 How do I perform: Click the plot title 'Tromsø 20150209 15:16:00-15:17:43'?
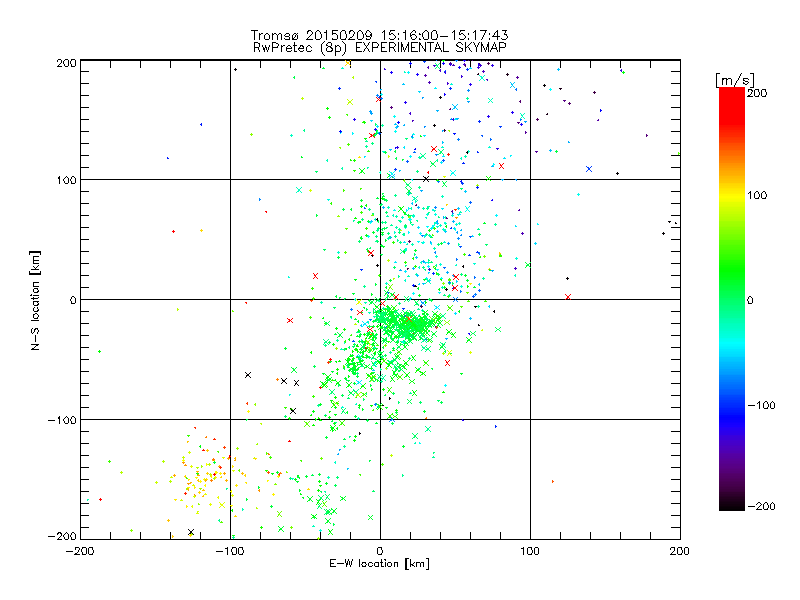click(x=379, y=35)
